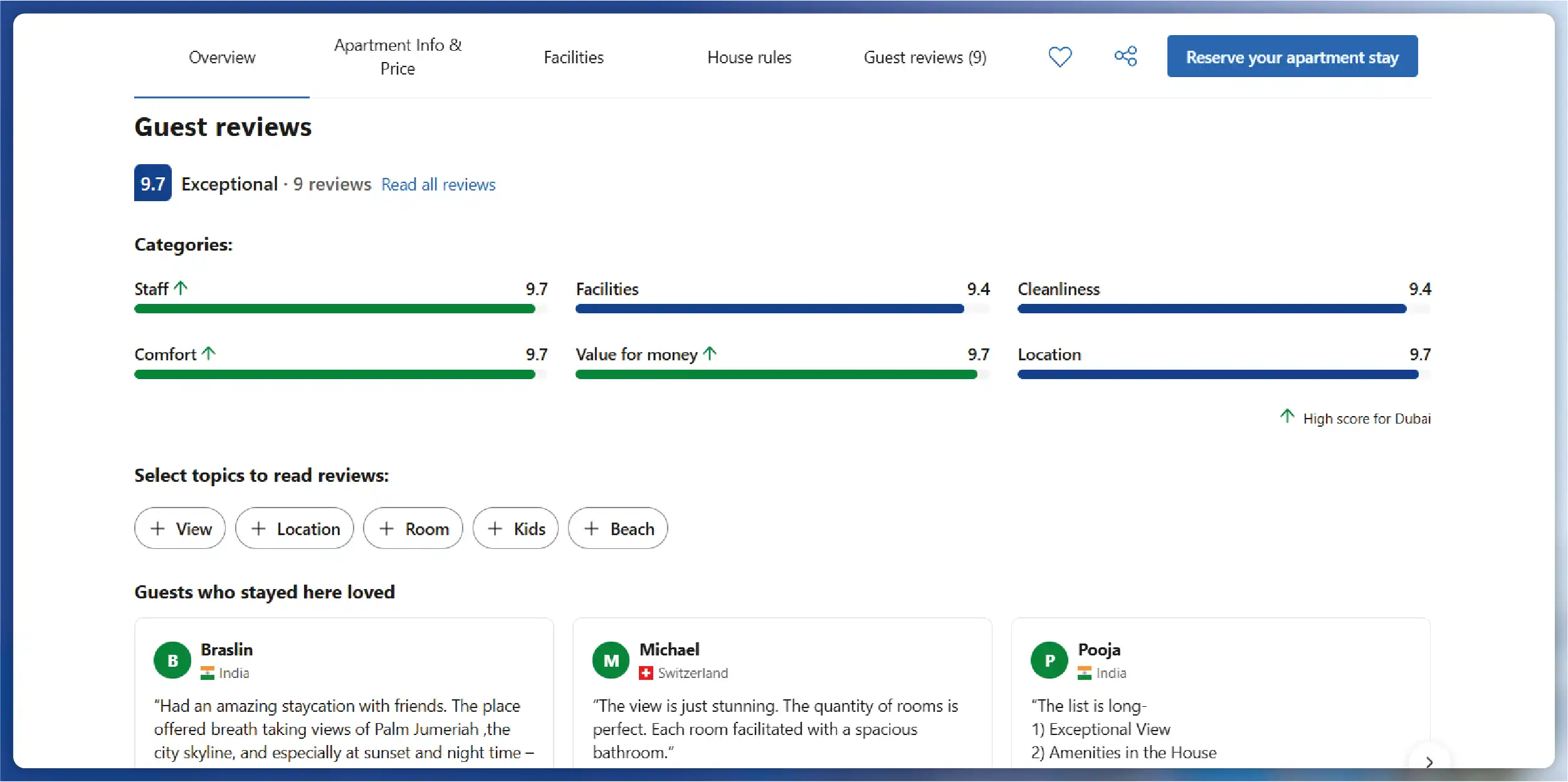Click the arrow icon beside Comfort

(x=209, y=353)
